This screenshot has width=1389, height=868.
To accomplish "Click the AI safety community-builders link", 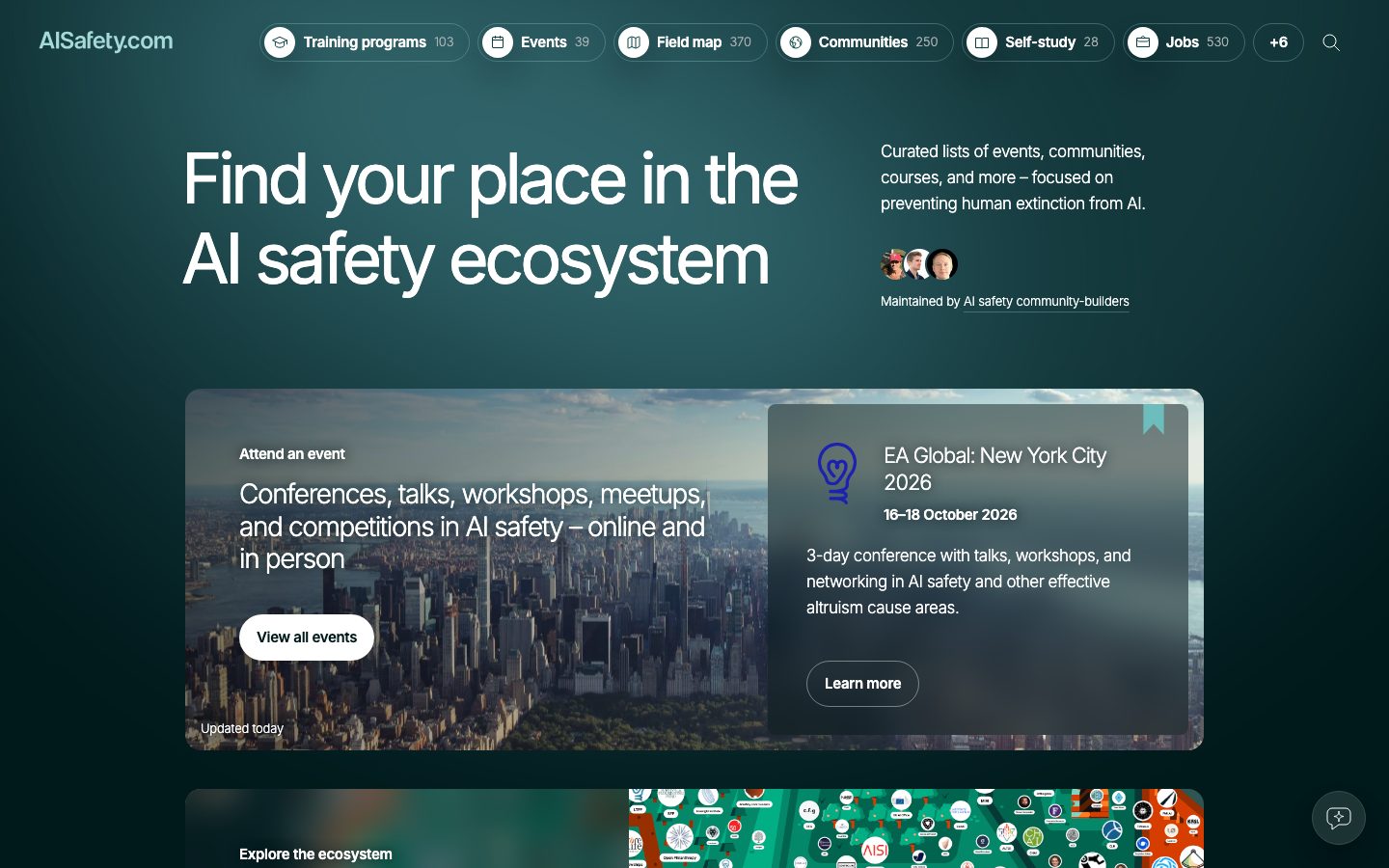I will 1046,302.
